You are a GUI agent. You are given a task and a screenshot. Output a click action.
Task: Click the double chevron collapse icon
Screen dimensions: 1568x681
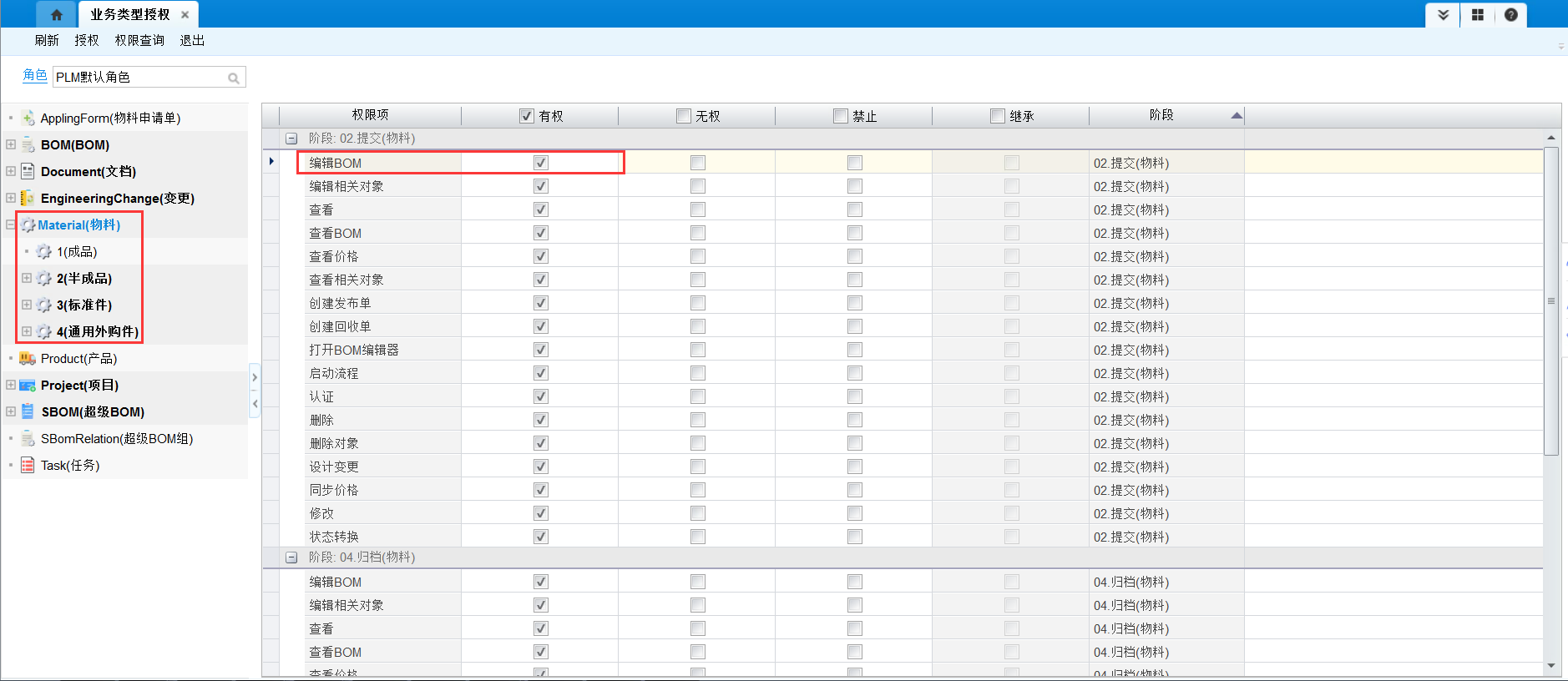coord(1443,15)
